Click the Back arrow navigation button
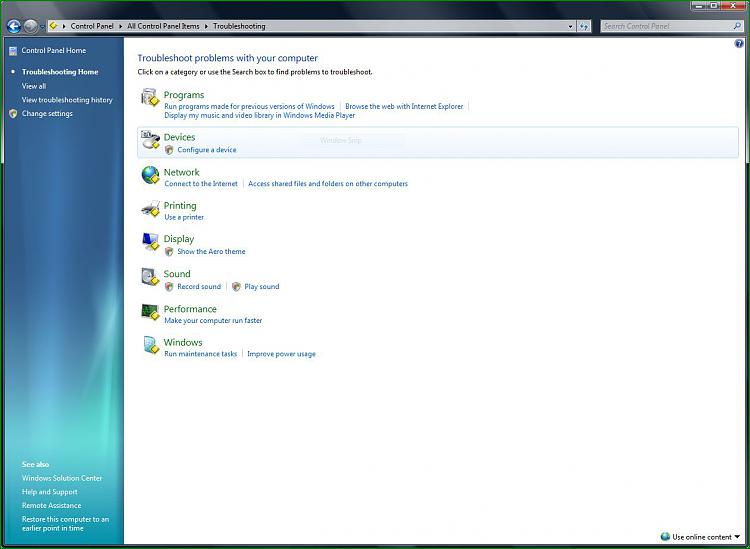750x549 pixels. (x=14, y=26)
